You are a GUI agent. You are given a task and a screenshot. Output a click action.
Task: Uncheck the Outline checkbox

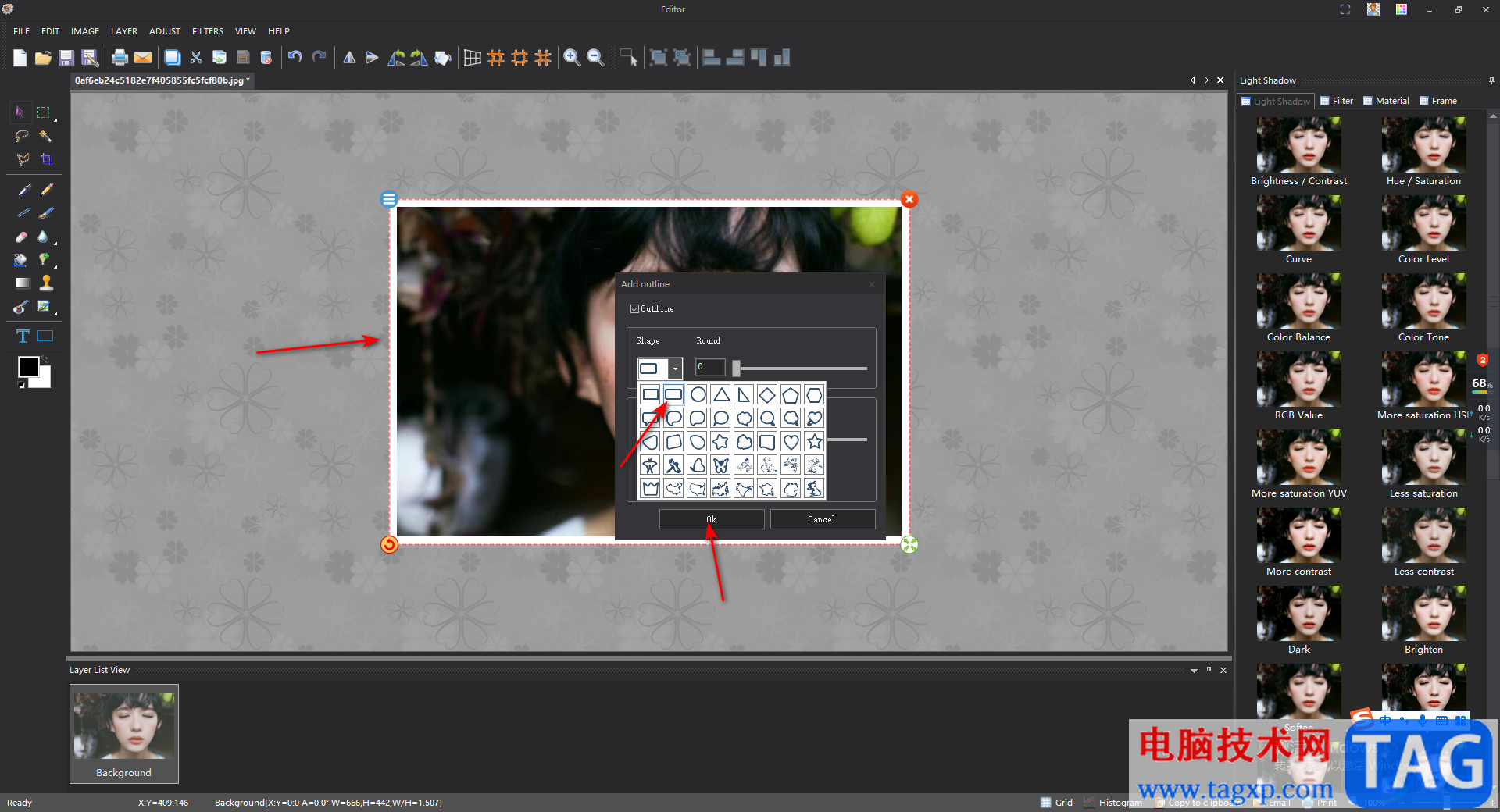pos(634,309)
